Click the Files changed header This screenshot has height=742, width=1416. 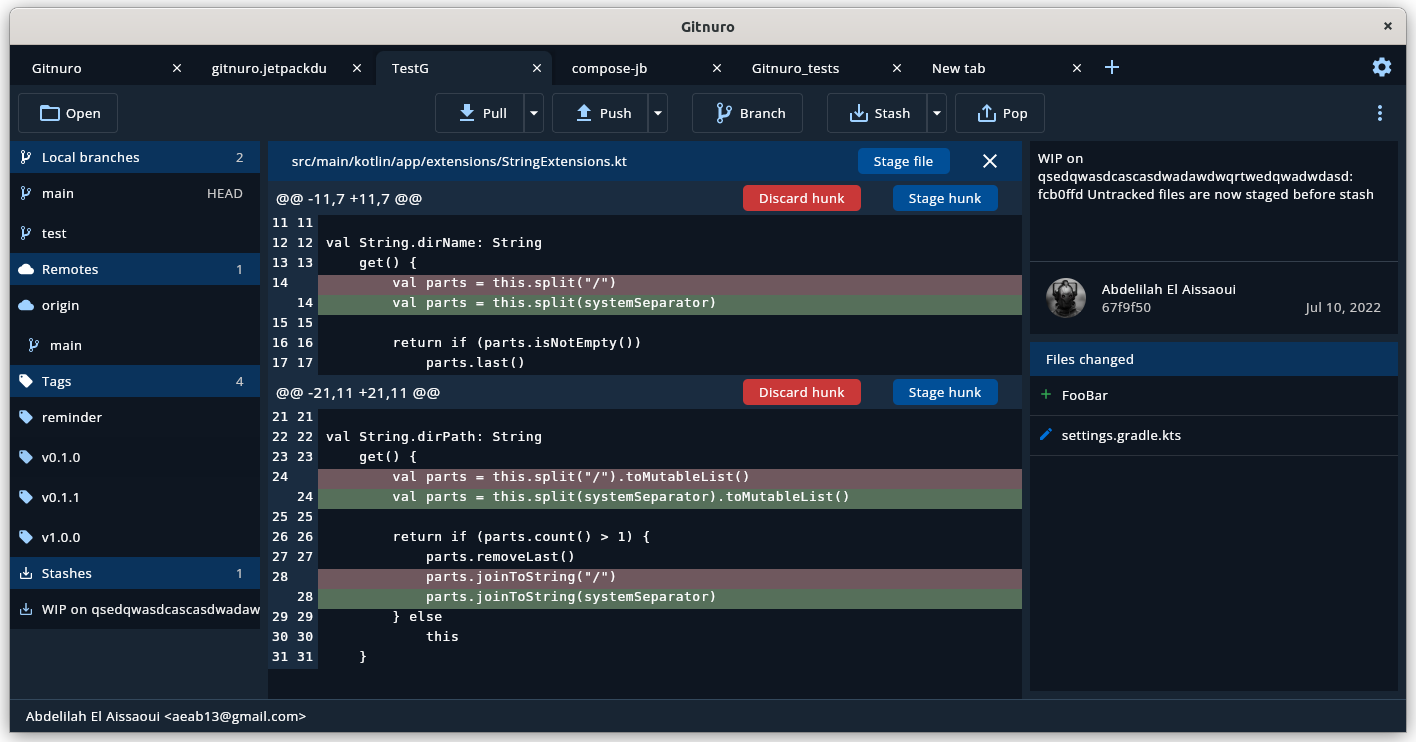coord(1214,359)
